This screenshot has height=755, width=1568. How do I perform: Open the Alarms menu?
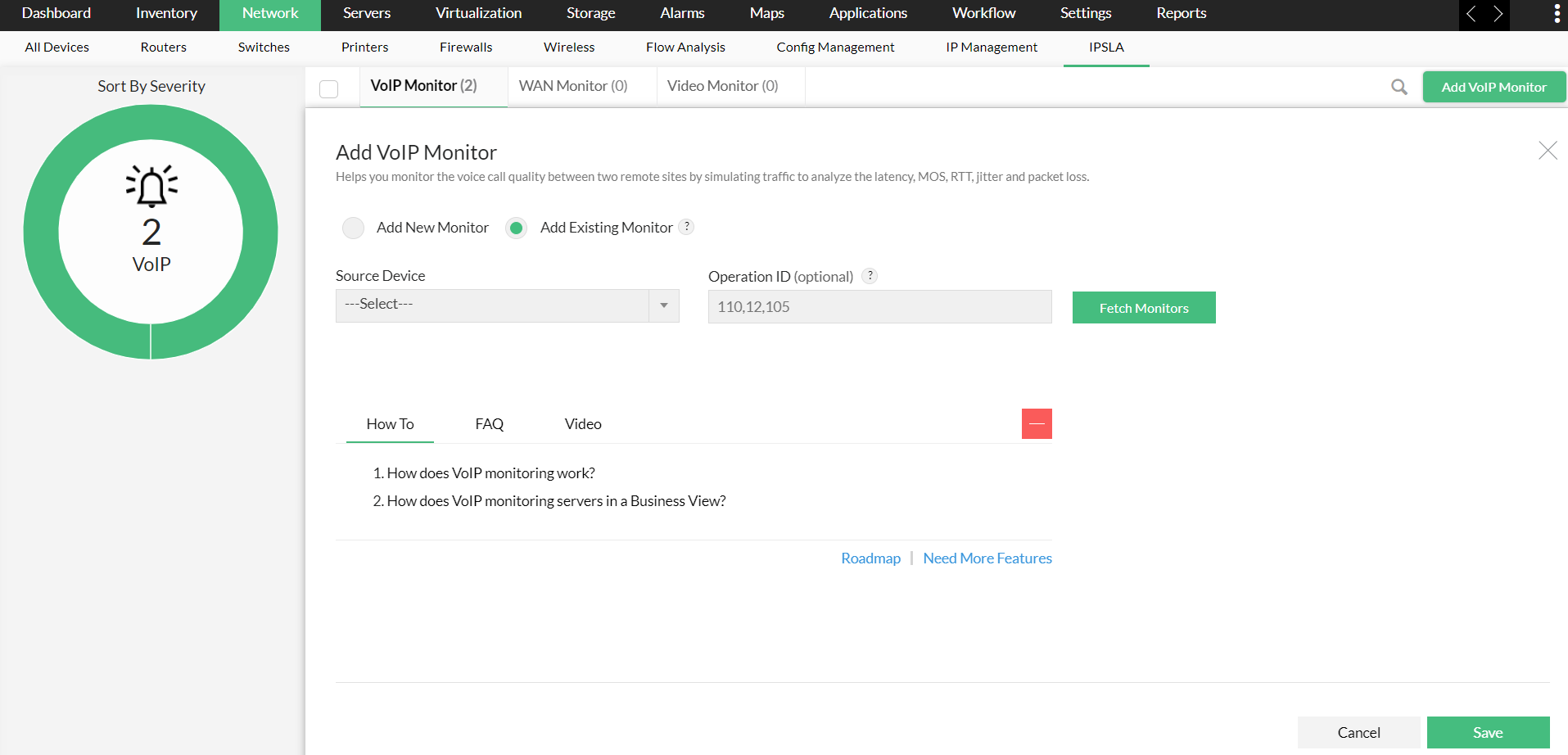682,13
